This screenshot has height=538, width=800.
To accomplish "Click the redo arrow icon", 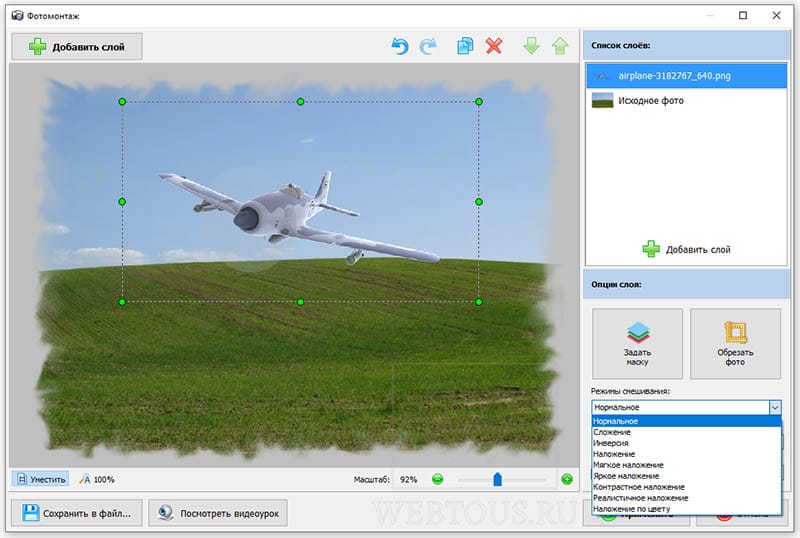I will pyautogui.click(x=428, y=46).
